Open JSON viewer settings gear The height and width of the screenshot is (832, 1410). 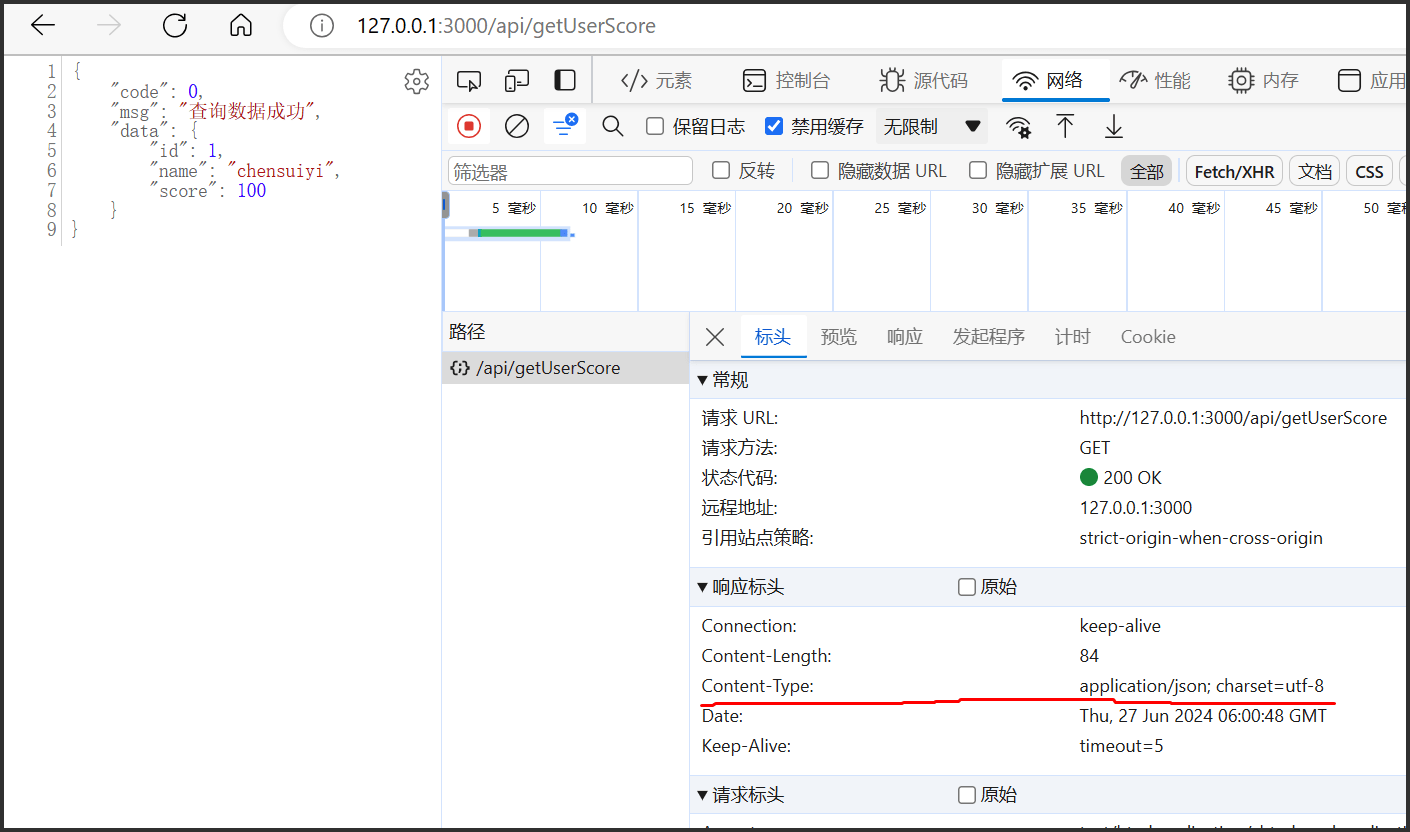coord(417,82)
